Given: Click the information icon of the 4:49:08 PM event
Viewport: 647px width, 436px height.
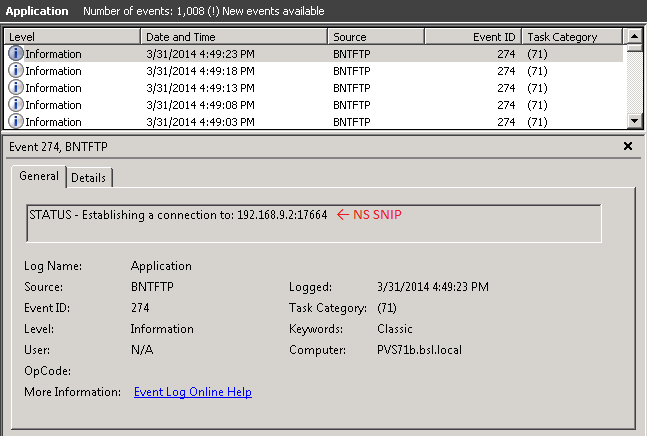Looking at the screenshot, I should pos(15,105).
